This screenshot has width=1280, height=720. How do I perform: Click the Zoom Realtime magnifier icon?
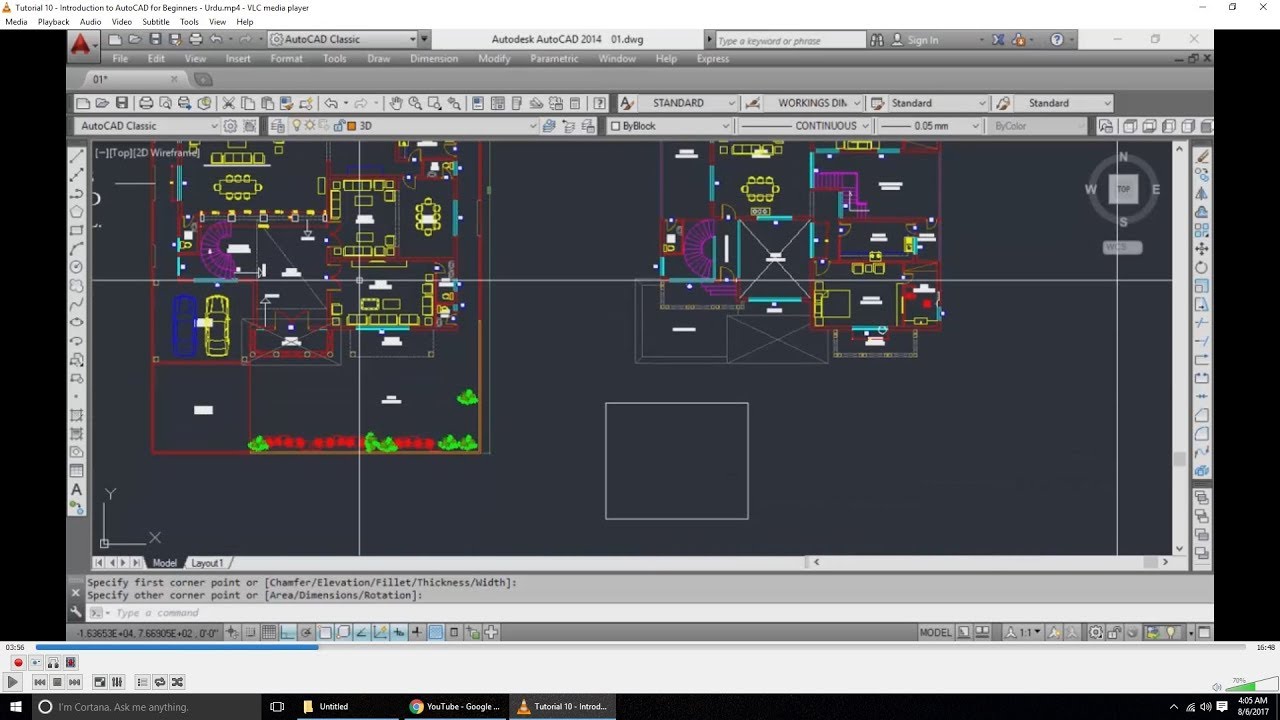tap(415, 103)
